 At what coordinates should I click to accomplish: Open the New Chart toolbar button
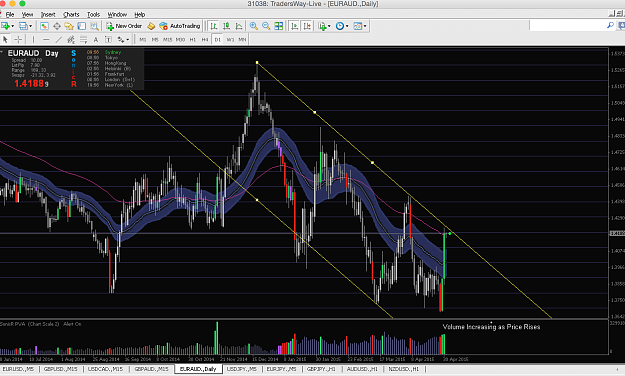coord(5,26)
